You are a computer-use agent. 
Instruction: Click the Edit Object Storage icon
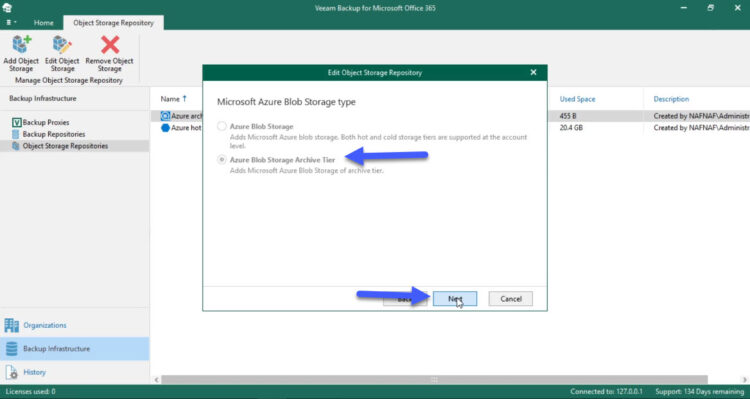(x=62, y=44)
